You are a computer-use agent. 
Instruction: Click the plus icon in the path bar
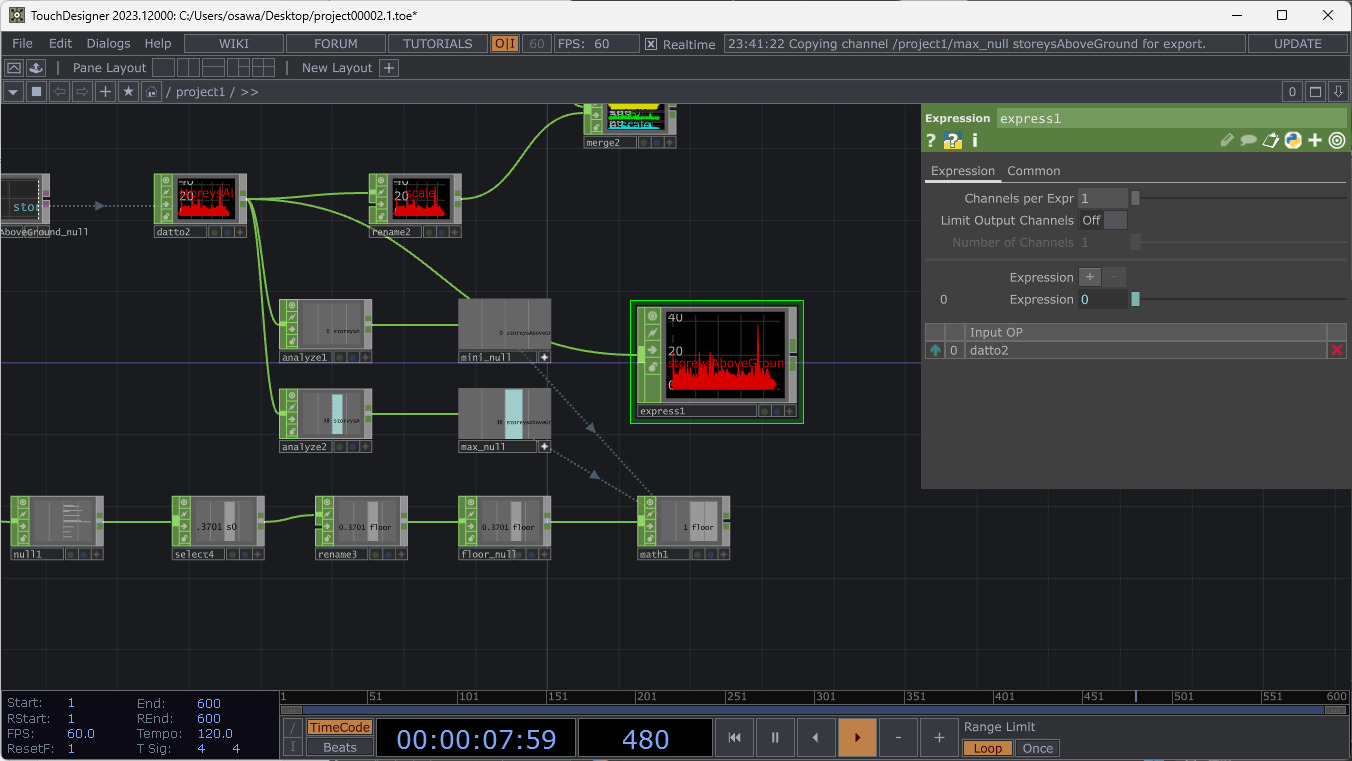coord(105,92)
